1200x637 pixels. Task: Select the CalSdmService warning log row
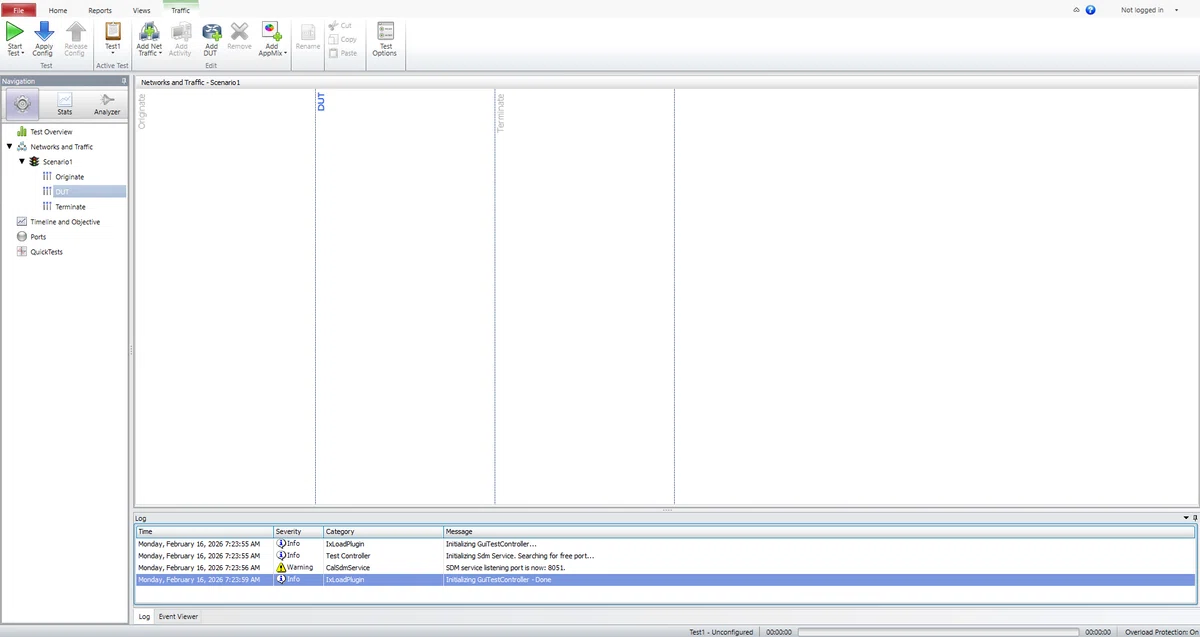665,567
